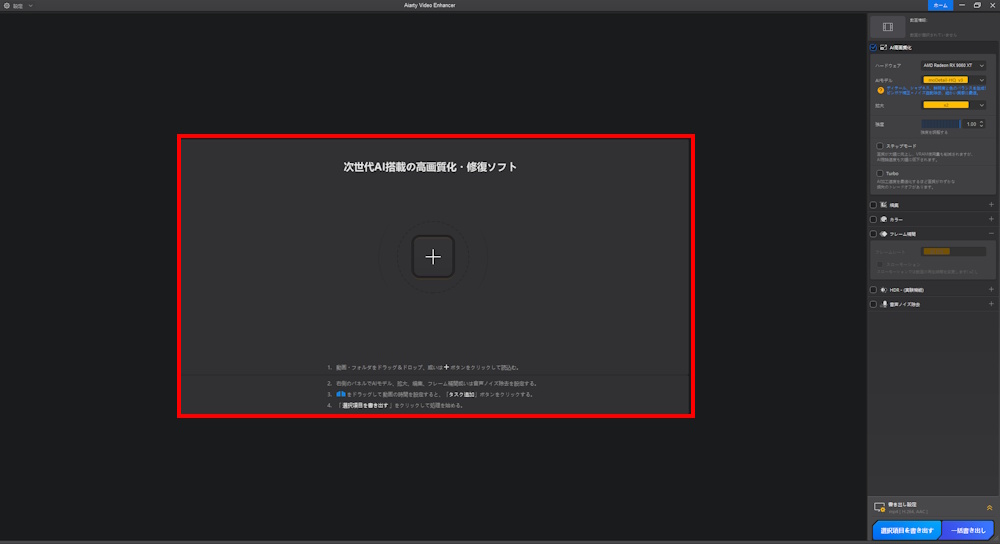The height and width of the screenshot is (544, 1000).
Task: Toggle the HDR checkbox
Action: coord(873,290)
